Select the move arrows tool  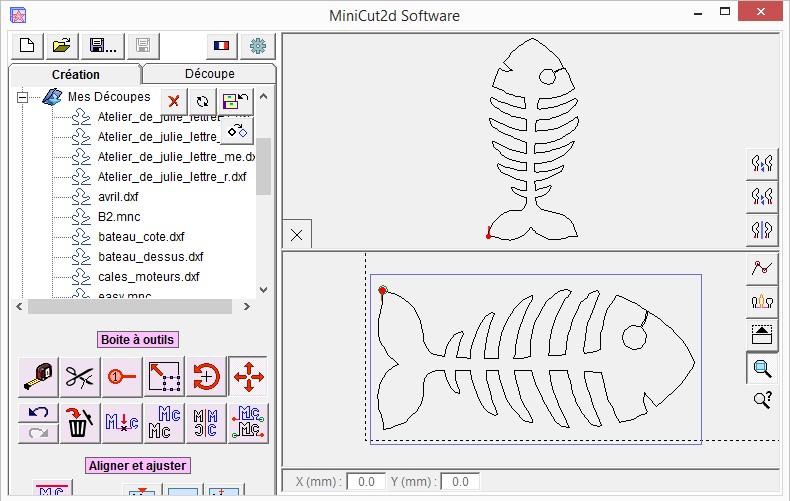(x=248, y=377)
